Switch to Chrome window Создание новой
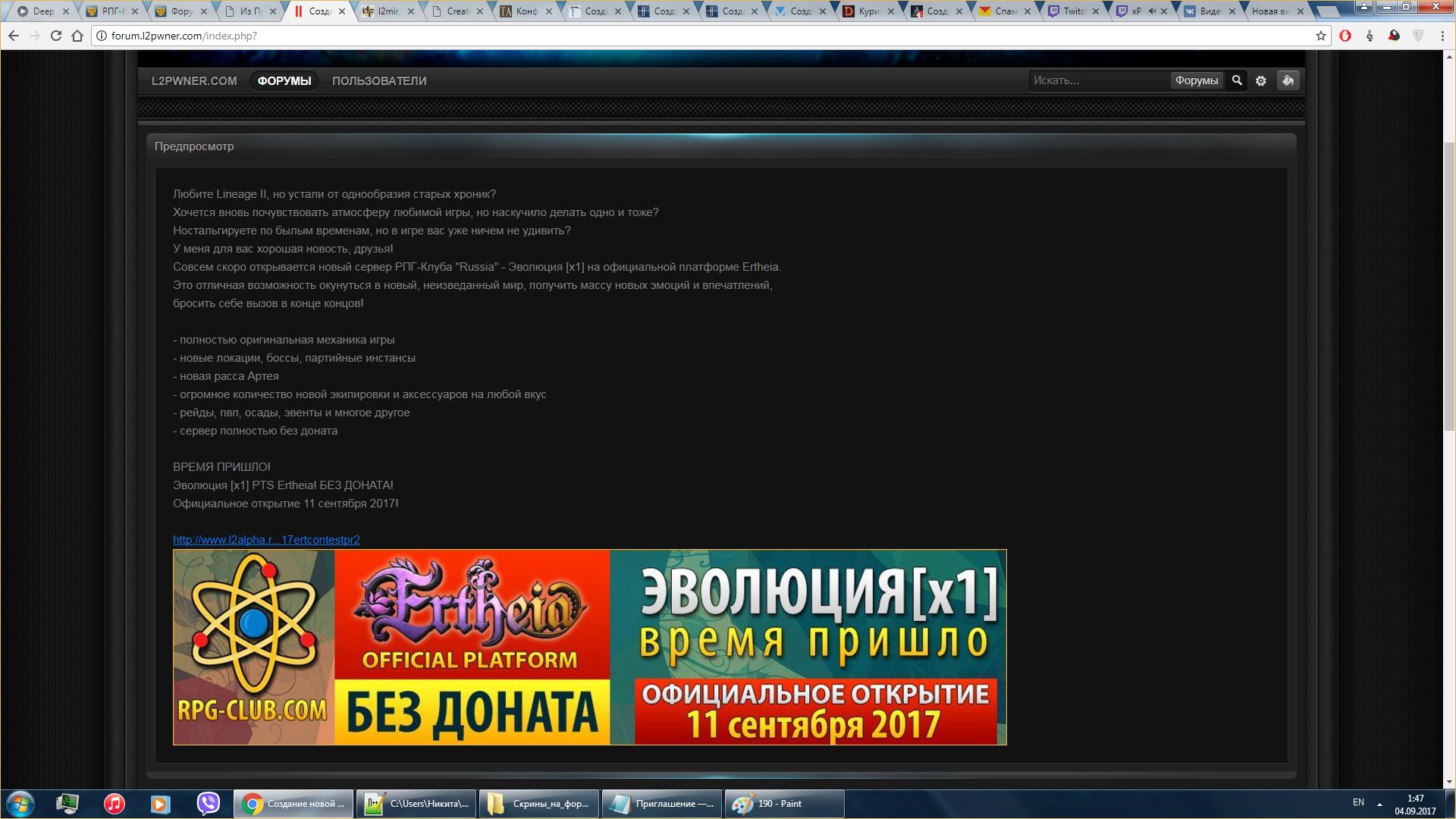 coord(293,804)
